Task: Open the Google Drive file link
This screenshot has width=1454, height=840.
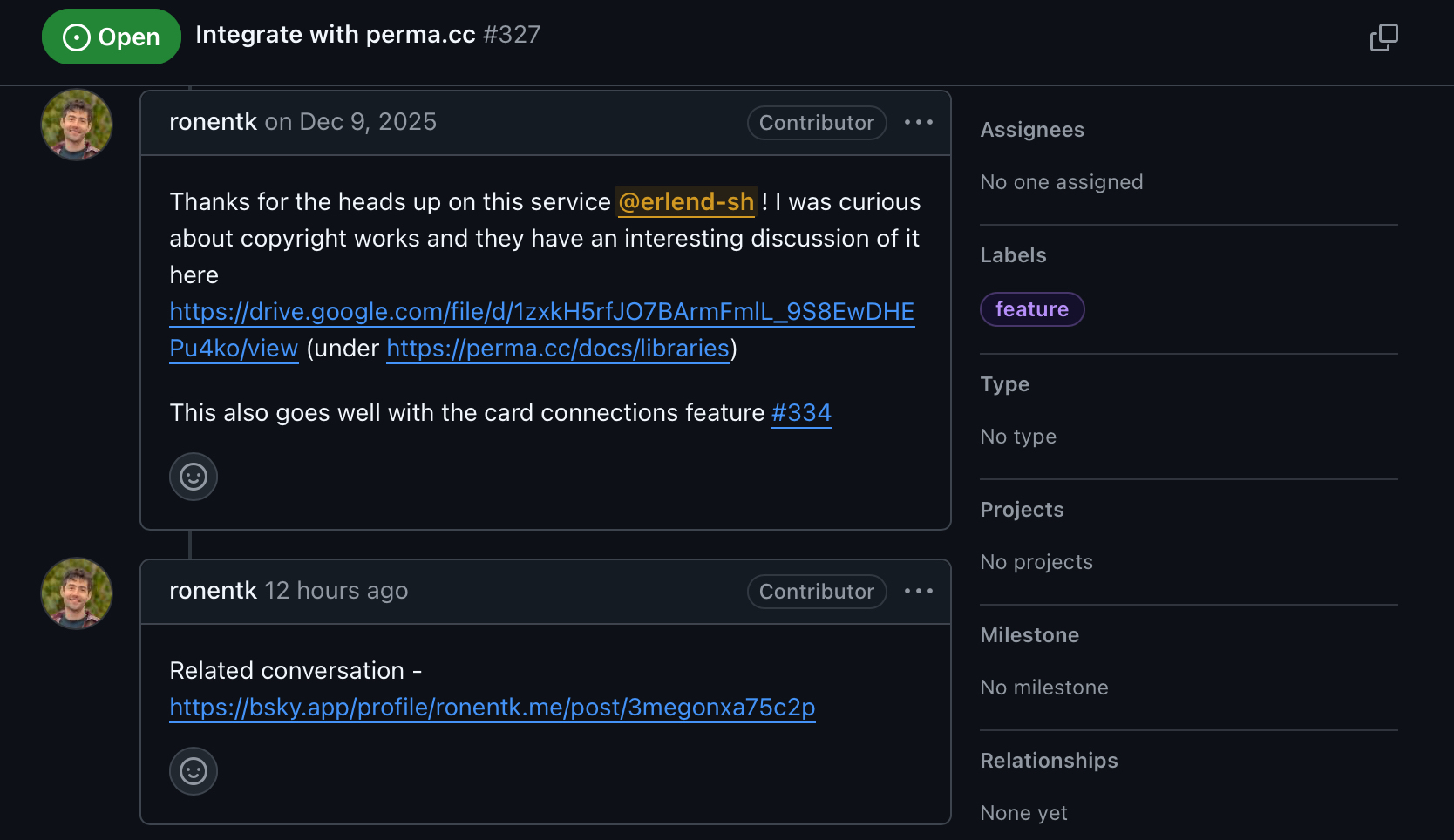Action: [x=540, y=312]
